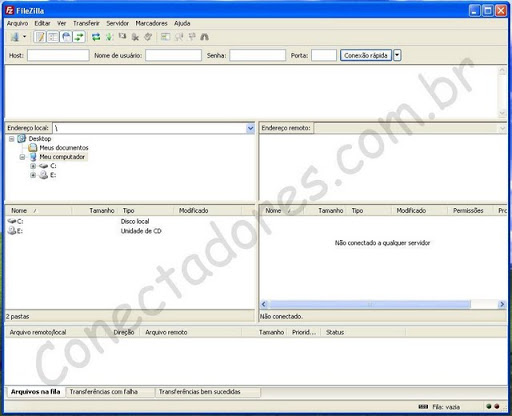The height and width of the screenshot is (416, 512).
Task: Click remote list scroll left arrow
Action: (264, 304)
